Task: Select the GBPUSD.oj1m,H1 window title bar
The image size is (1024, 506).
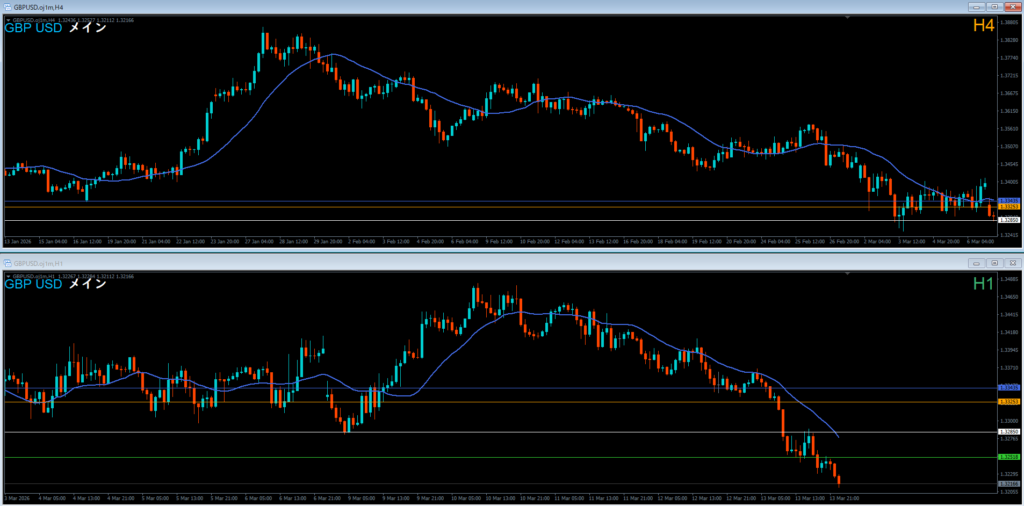Action: (x=400, y=263)
